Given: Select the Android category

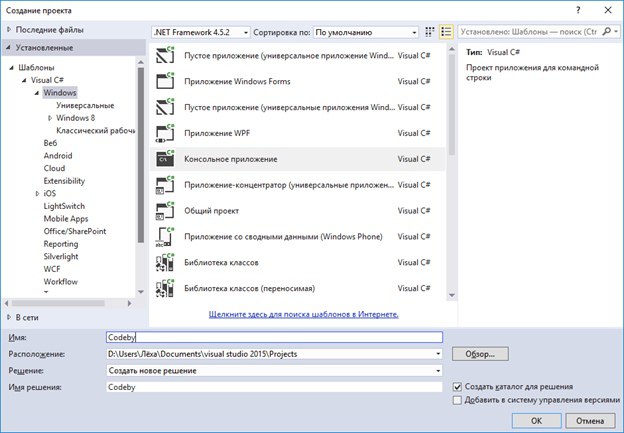Looking at the screenshot, I should coord(58,156).
